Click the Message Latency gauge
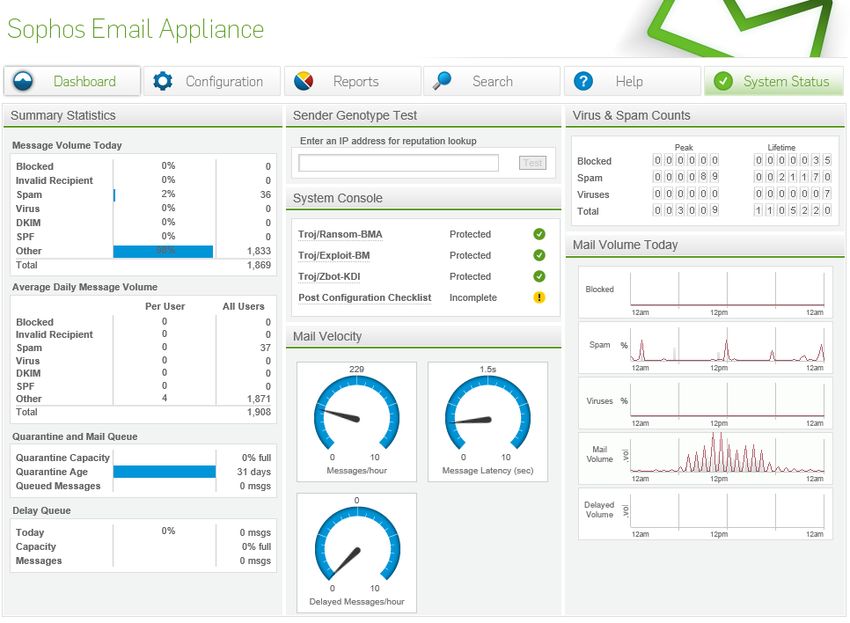 point(488,421)
